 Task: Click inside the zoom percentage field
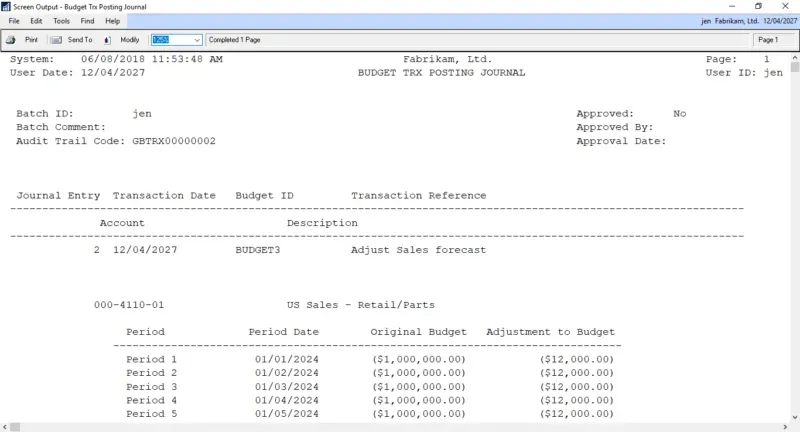point(170,40)
